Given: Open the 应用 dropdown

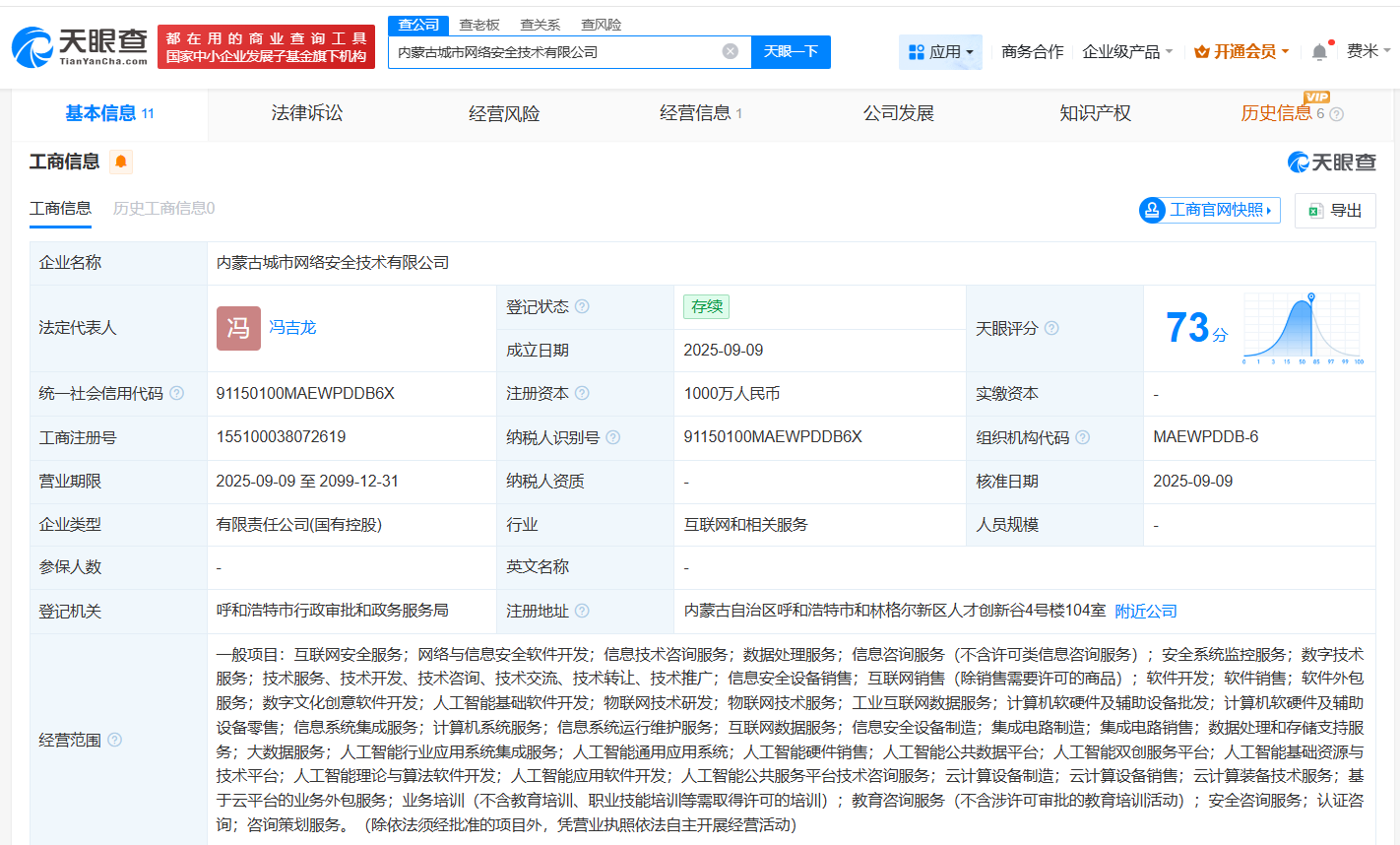Looking at the screenshot, I should 943,51.
